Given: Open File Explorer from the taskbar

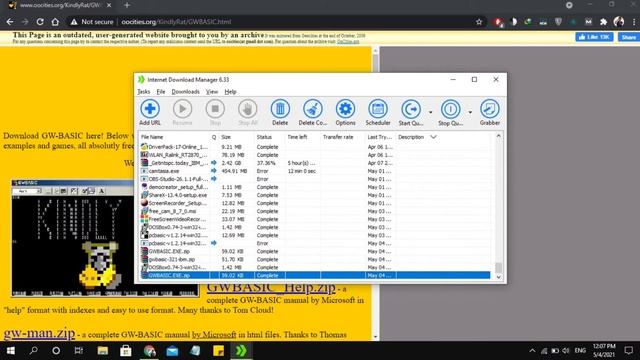Looking at the screenshot, I should (x=102, y=351).
